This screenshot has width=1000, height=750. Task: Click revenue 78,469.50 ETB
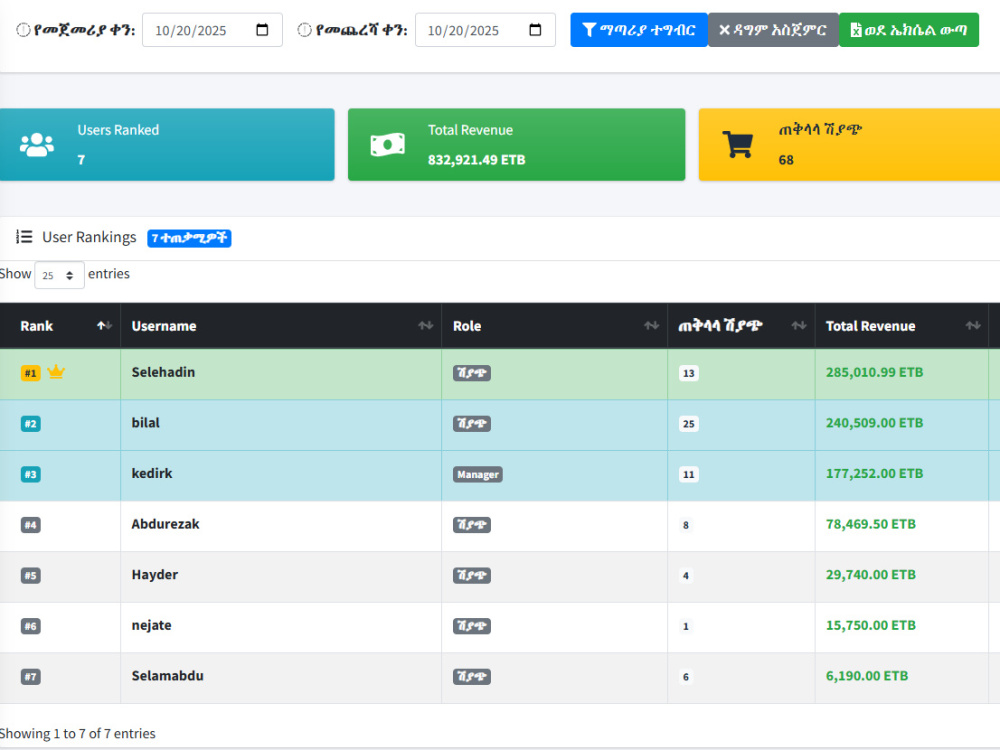click(871, 524)
